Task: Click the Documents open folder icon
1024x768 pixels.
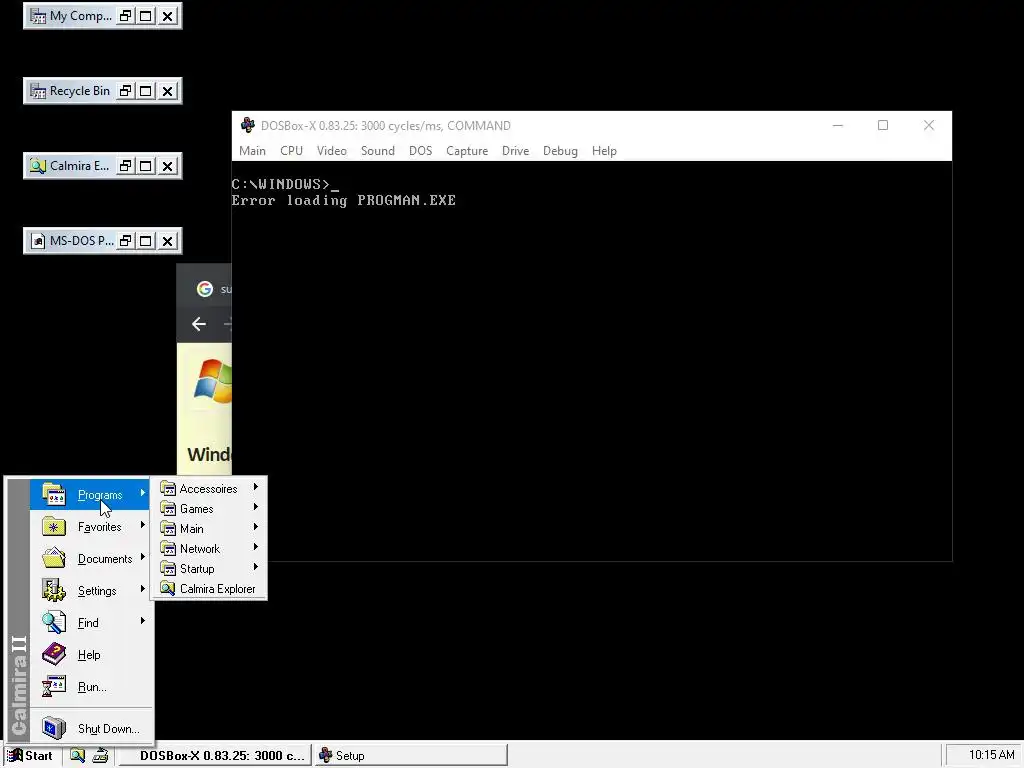Action: pyautogui.click(x=54, y=558)
